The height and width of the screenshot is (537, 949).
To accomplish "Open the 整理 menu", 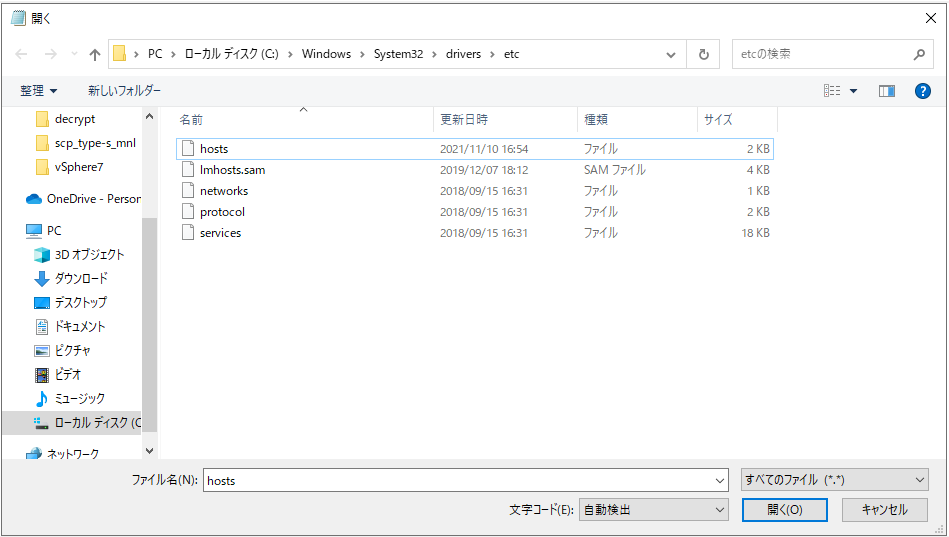I will pyautogui.click(x=38, y=91).
